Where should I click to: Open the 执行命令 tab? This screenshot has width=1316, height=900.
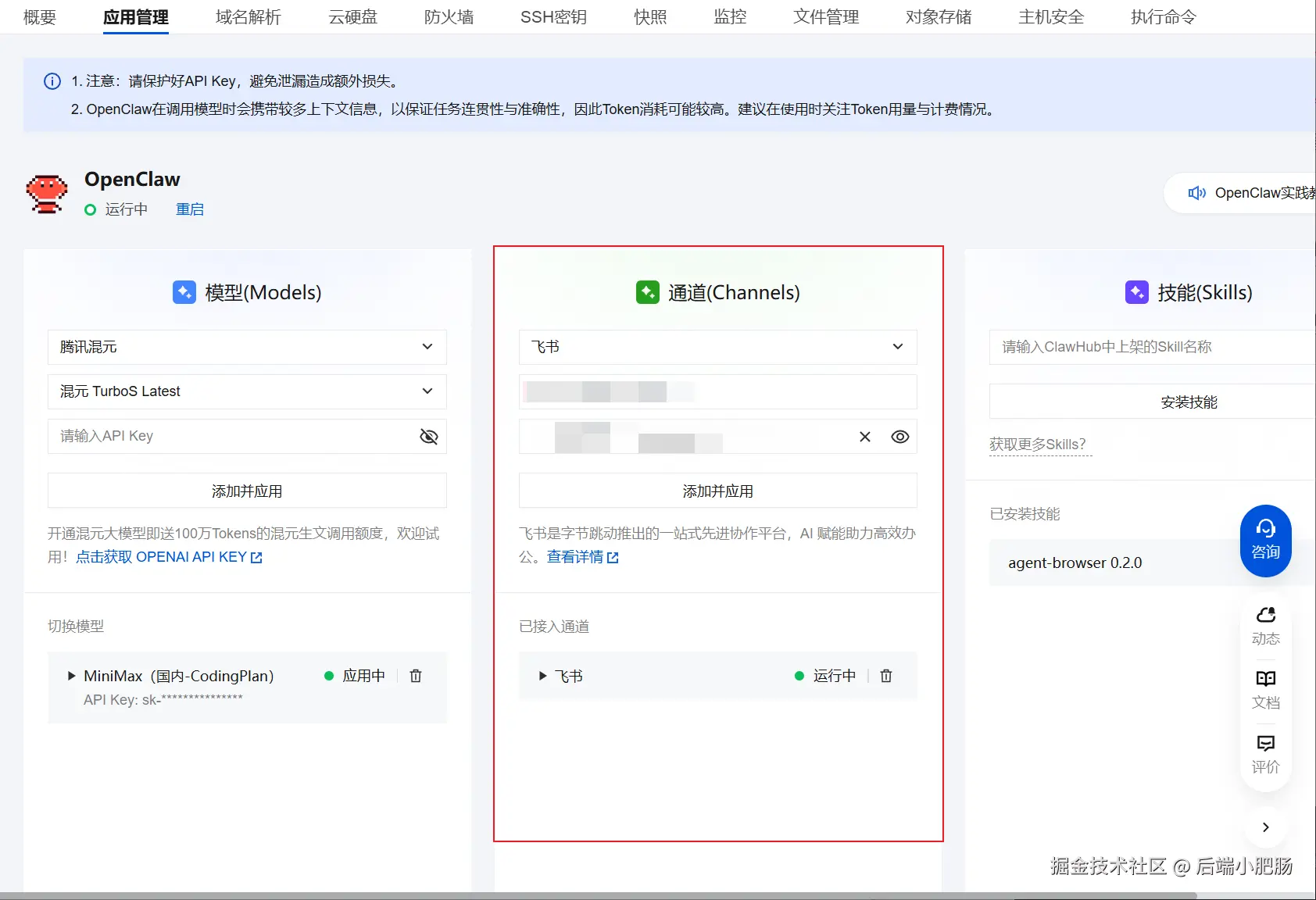[1164, 17]
